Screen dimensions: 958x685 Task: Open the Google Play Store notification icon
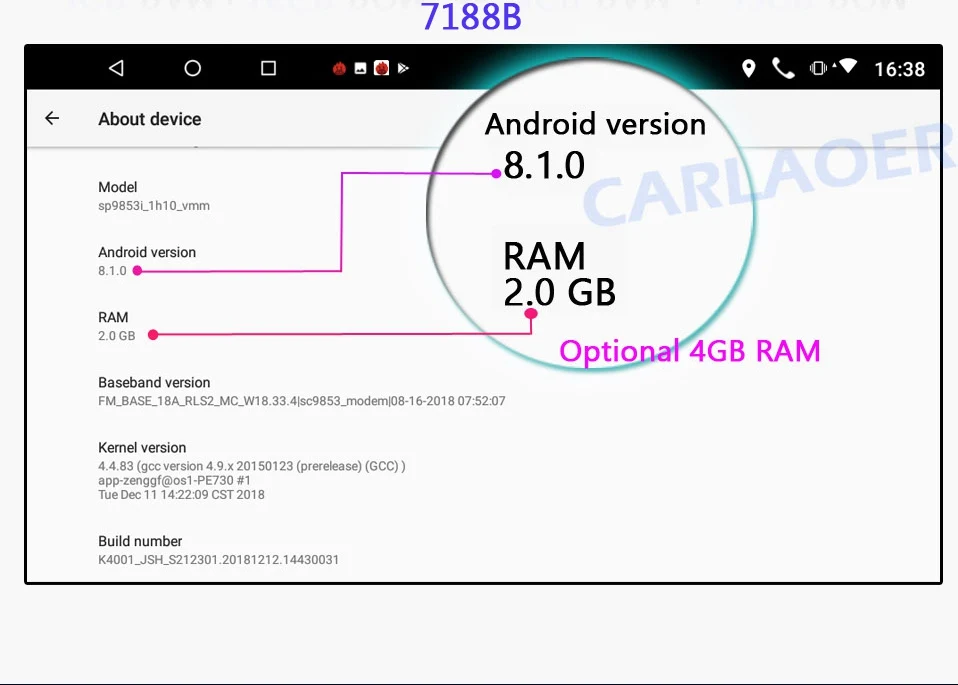404,67
